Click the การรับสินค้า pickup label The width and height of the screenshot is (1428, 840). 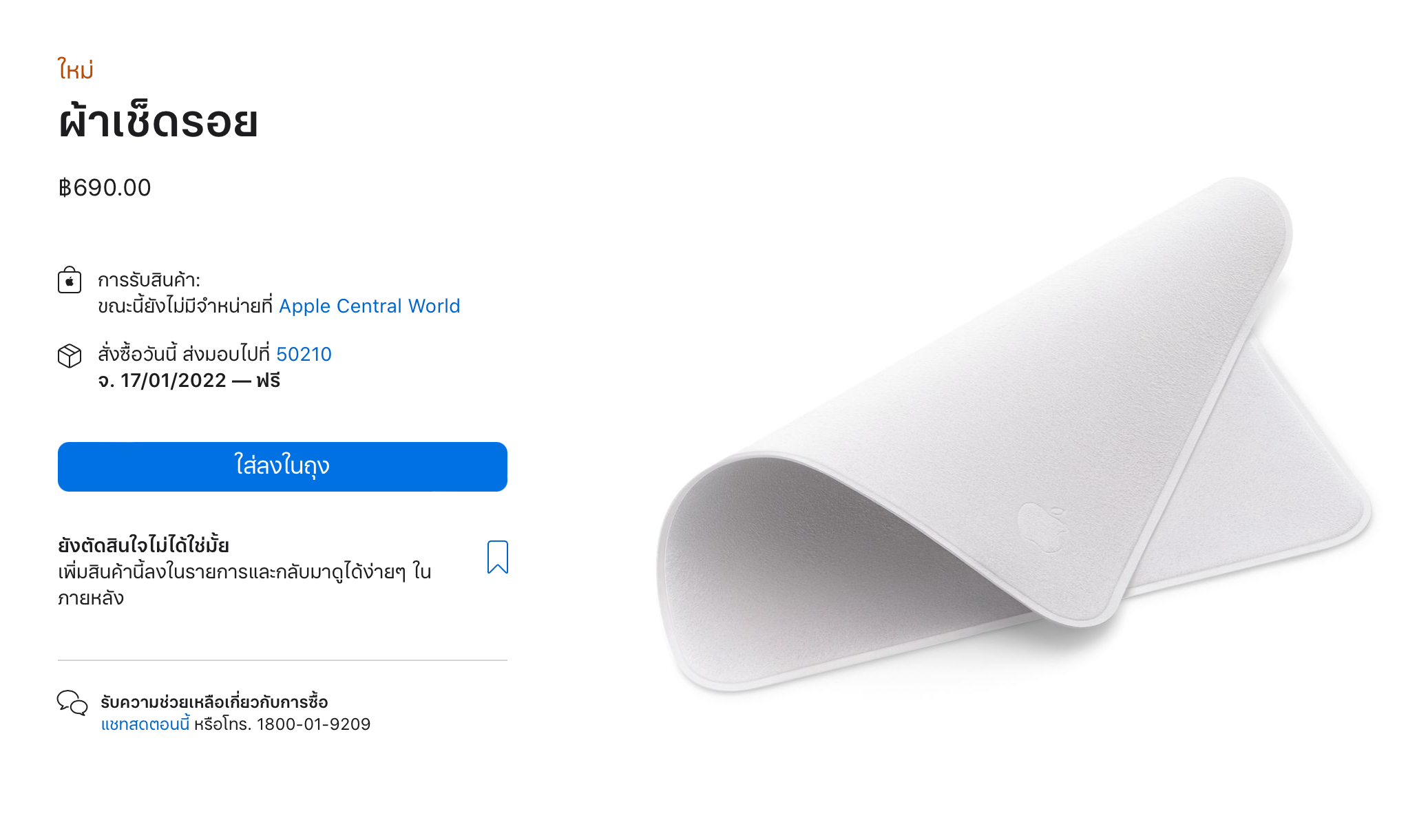click(149, 280)
